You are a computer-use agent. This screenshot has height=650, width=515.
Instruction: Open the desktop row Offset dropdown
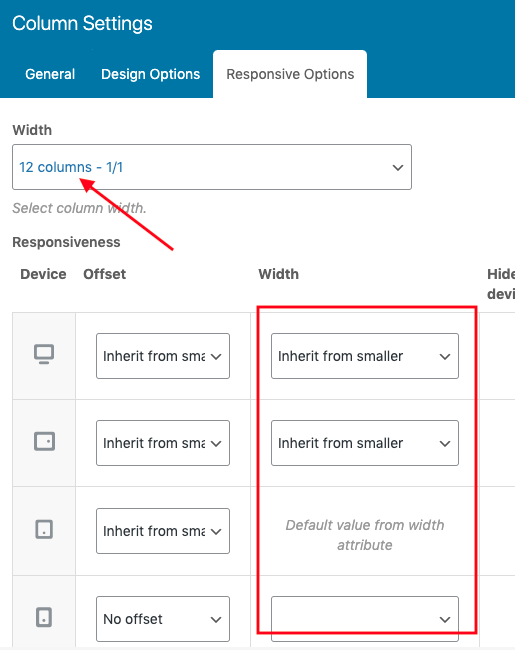pyautogui.click(x=163, y=356)
